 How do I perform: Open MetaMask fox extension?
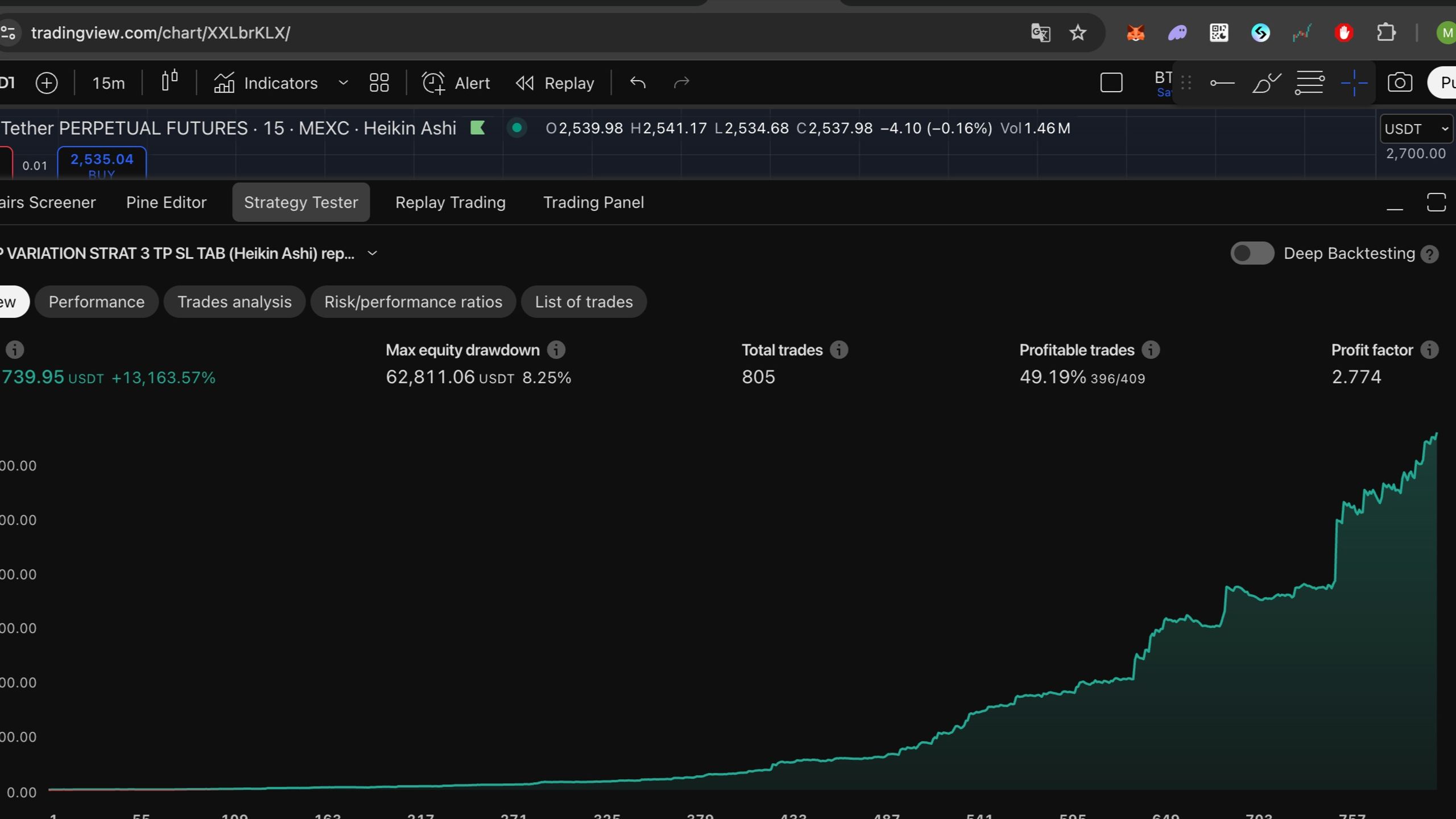pyautogui.click(x=1135, y=33)
